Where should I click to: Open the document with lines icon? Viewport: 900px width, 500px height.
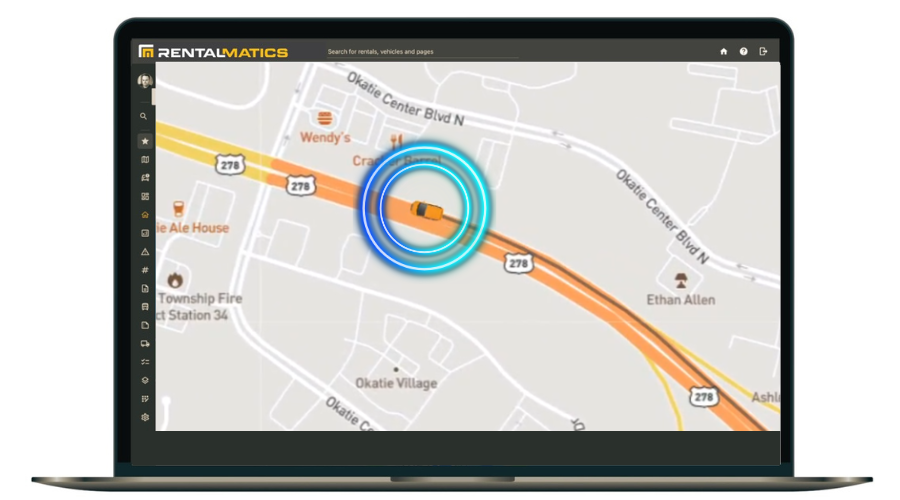tap(145, 288)
